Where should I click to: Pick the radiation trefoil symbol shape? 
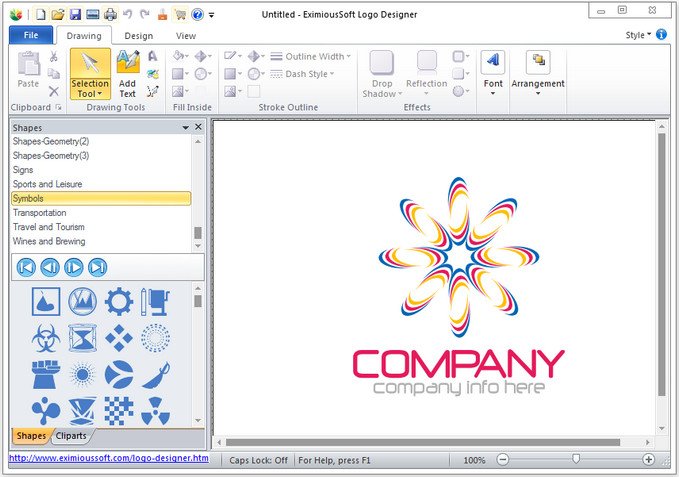point(155,410)
